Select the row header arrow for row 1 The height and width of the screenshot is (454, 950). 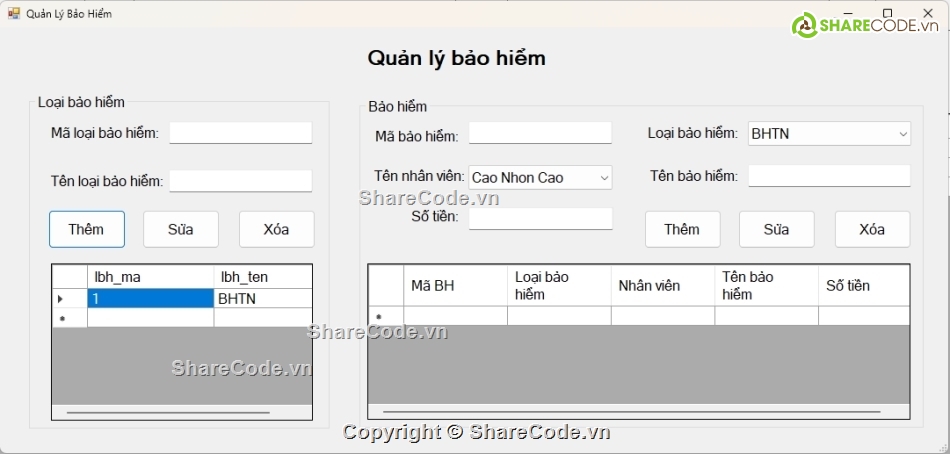click(70, 299)
